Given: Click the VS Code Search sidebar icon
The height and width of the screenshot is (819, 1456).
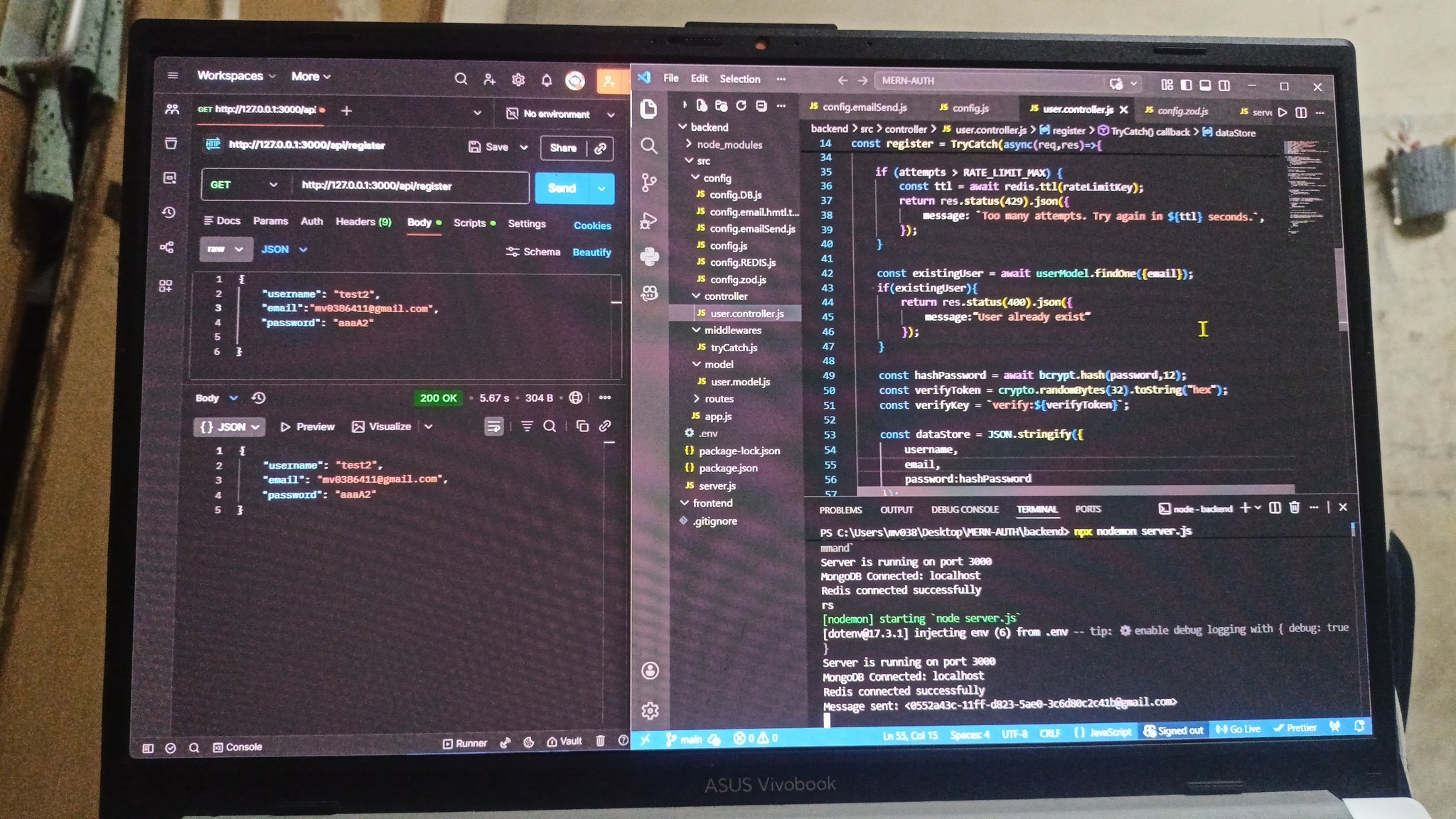Looking at the screenshot, I should (x=648, y=146).
